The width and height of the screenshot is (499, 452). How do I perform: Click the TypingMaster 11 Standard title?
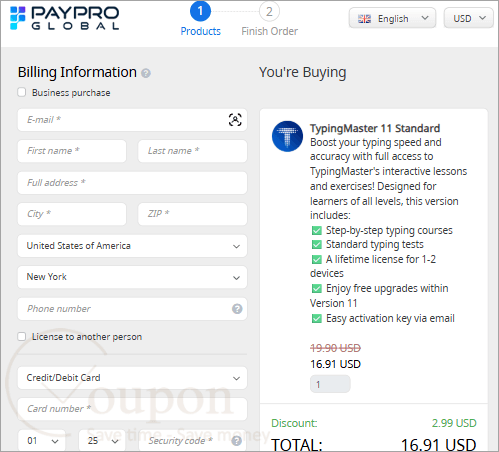coord(375,128)
